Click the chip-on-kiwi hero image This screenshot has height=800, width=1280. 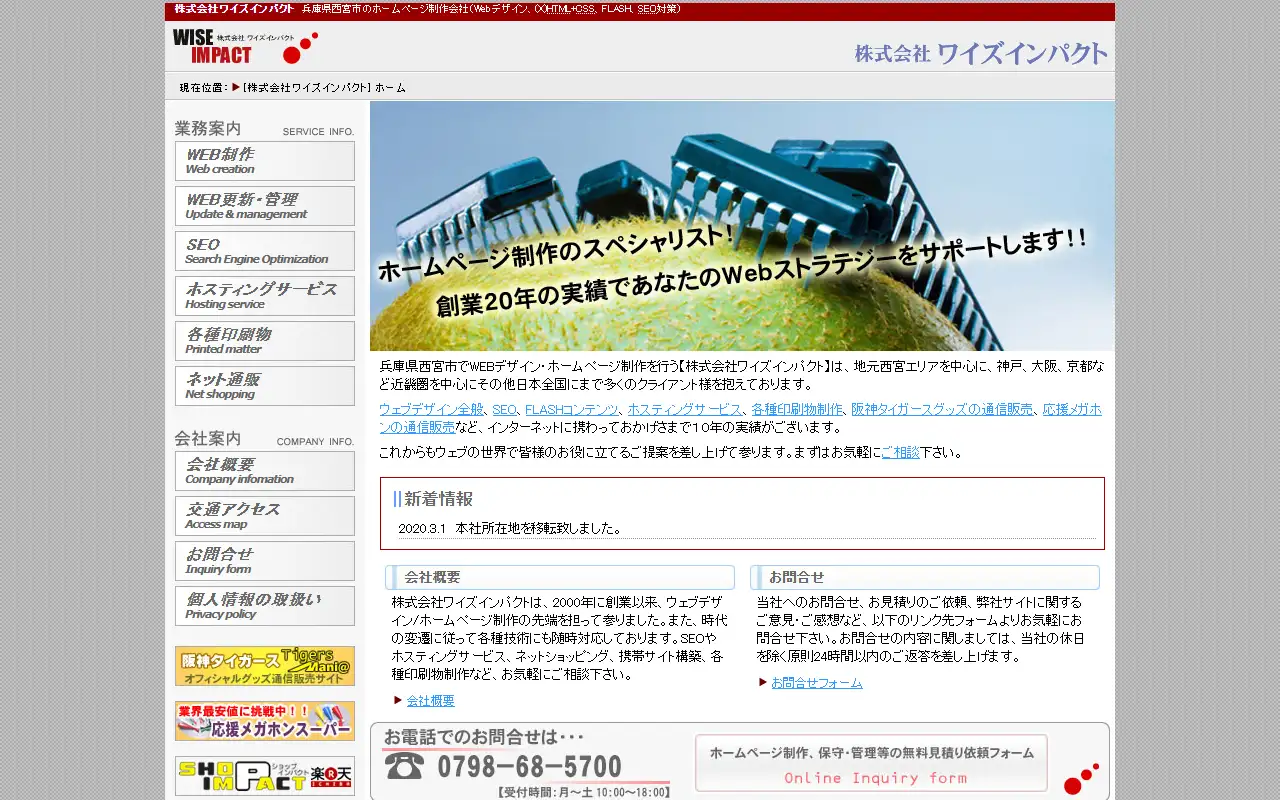[742, 226]
